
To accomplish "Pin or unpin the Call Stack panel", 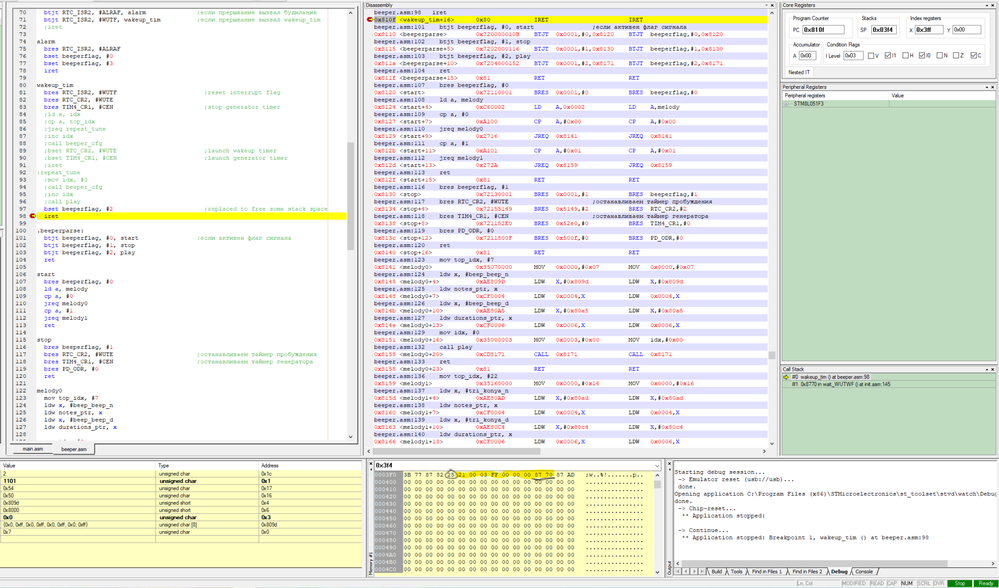I will pos(986,369).
